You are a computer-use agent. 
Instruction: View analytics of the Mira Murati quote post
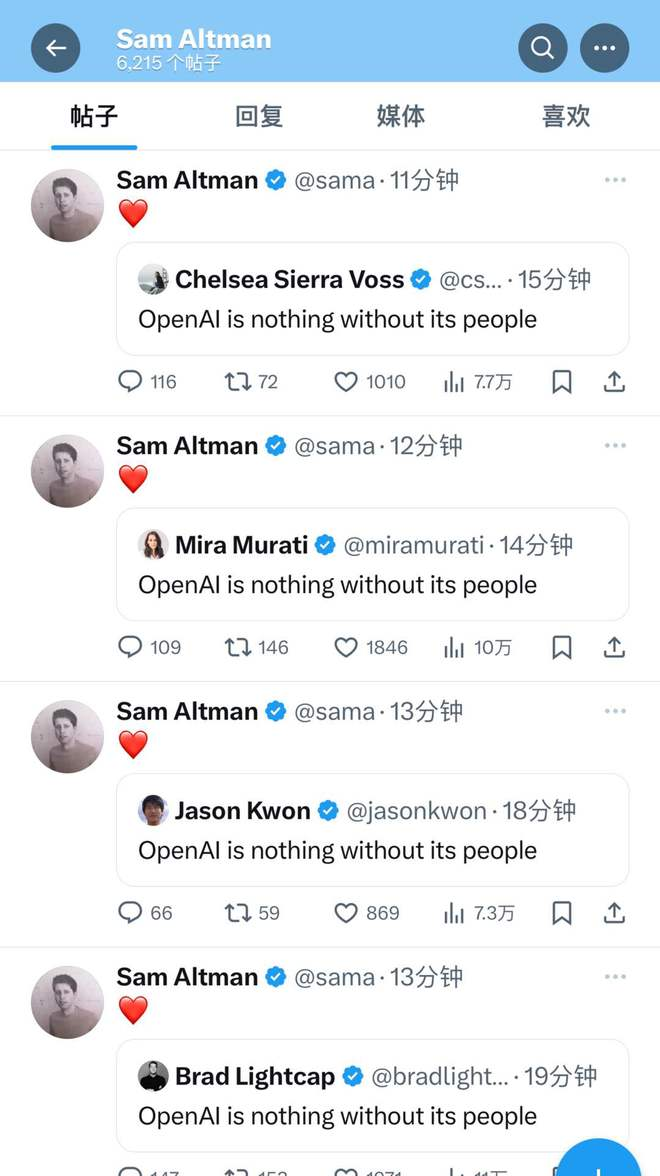pos(455,647)
